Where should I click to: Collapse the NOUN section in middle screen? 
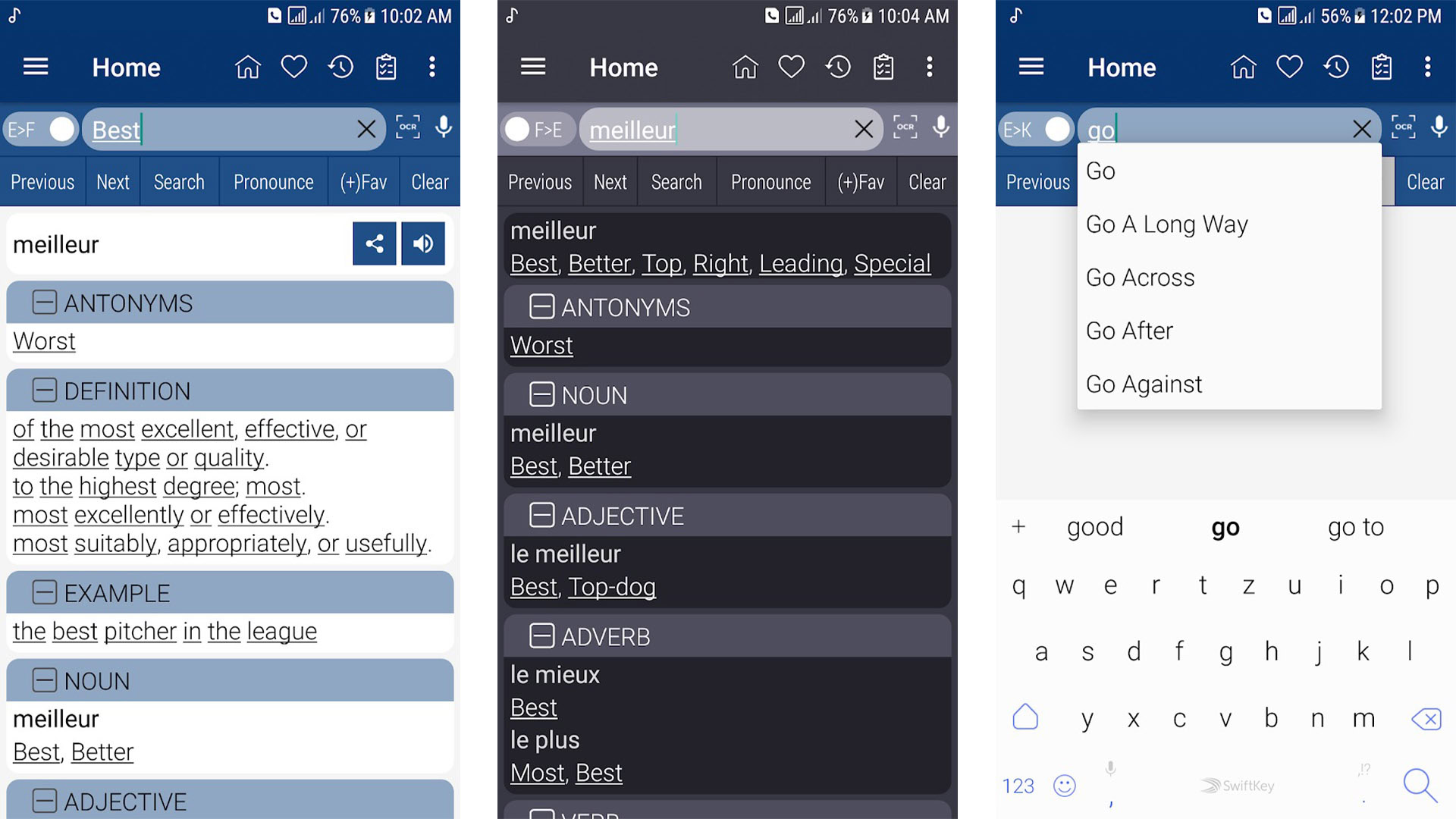pyautogui.click(x=541, y=396)
